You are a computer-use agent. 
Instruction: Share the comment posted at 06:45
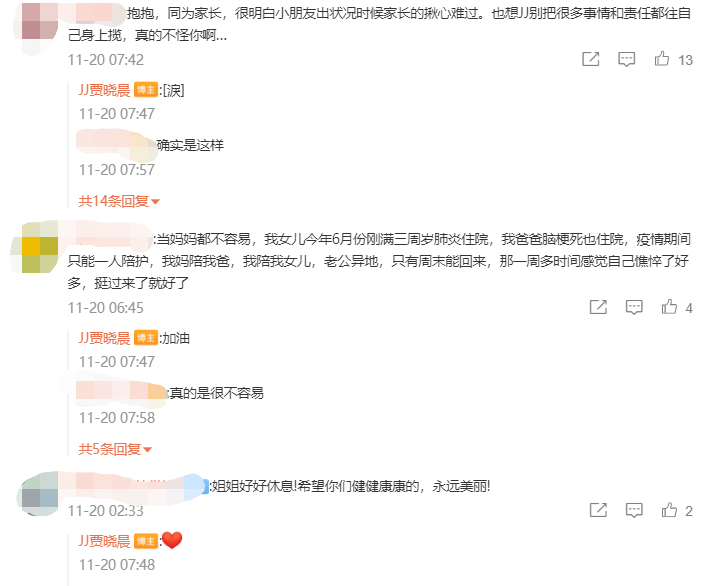[598, 307]
